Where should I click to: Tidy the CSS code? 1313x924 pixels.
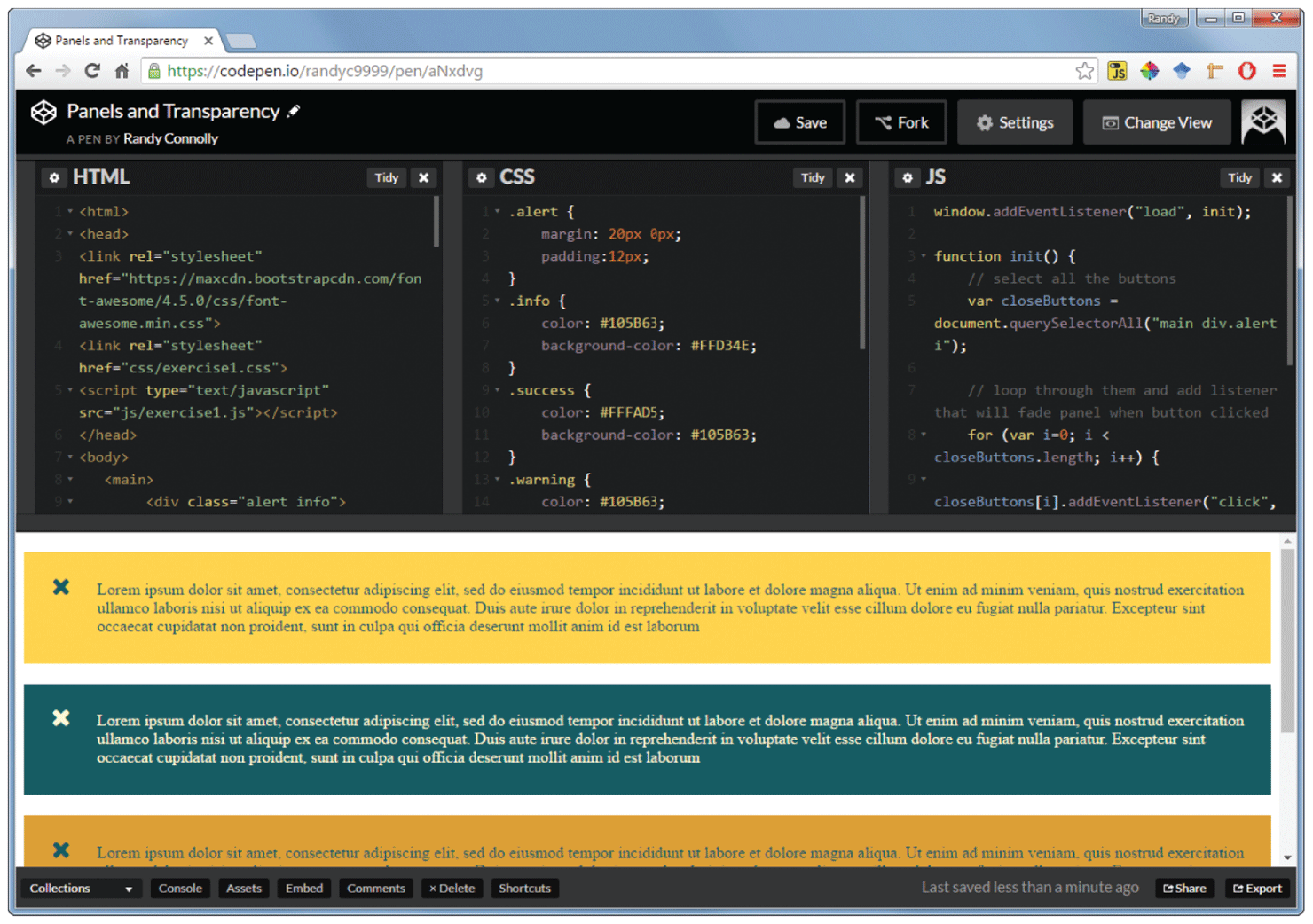[813, 177]
